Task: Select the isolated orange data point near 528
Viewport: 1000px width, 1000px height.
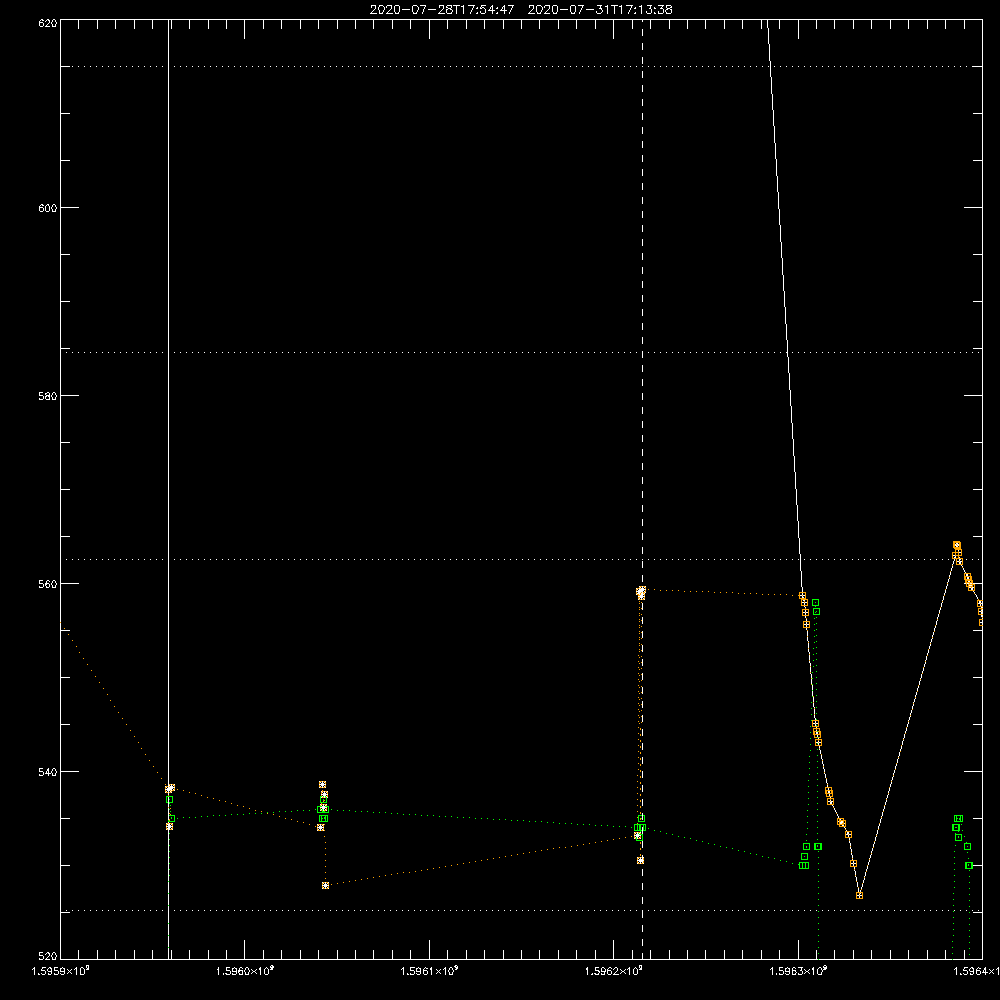Action: (x=325, y=885)
